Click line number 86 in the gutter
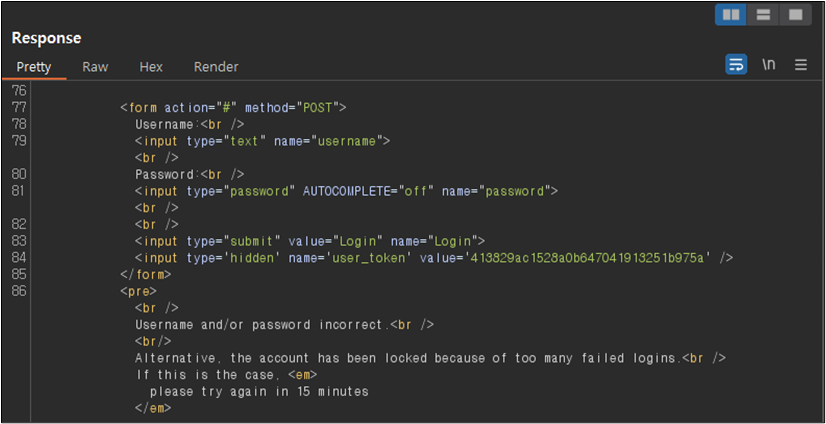 coord(19,291)
